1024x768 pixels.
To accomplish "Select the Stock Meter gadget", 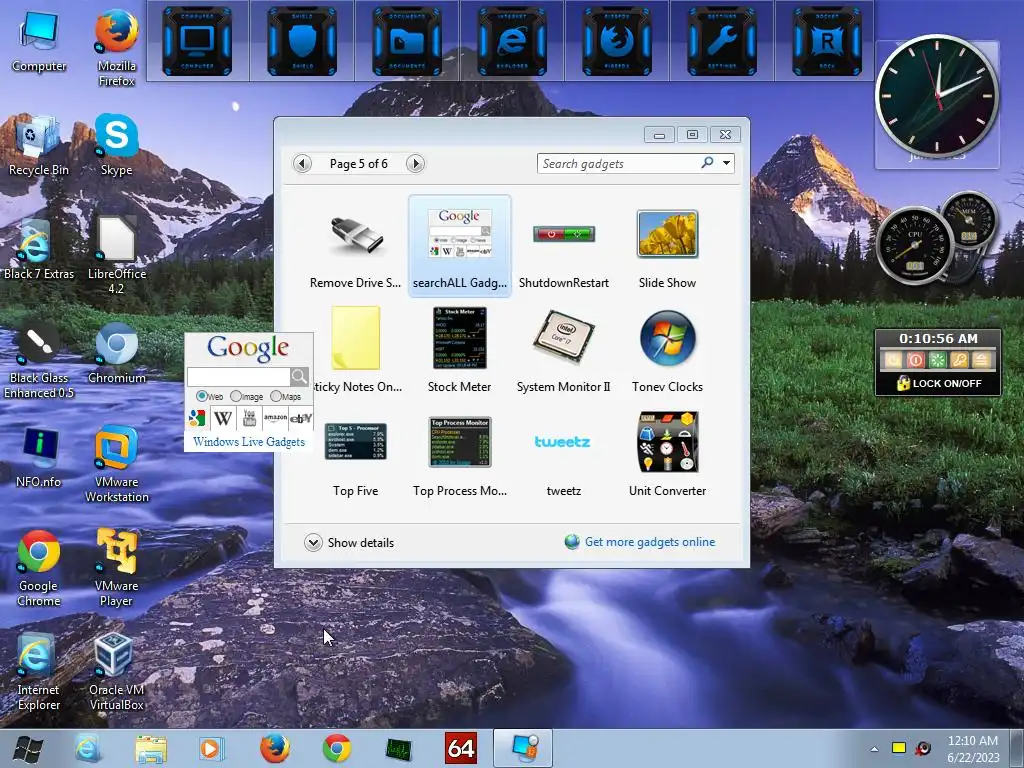I will pyautogui.click(x=460, y=351).
